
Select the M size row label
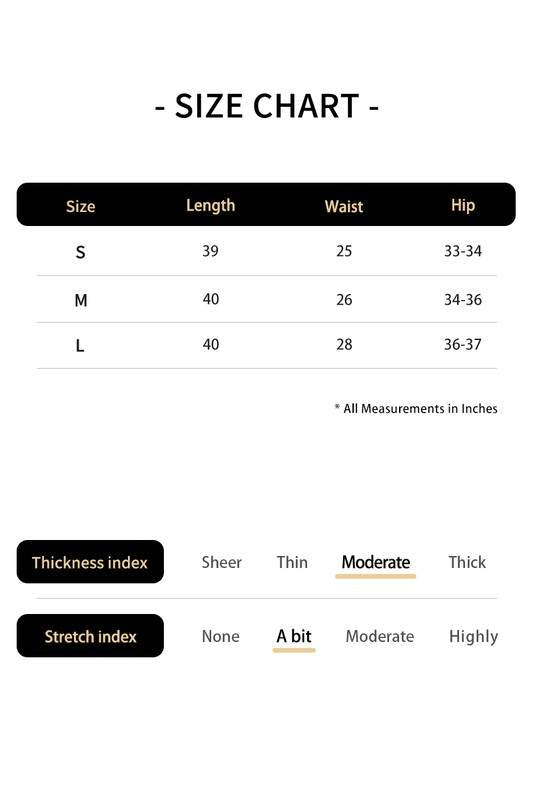[x=81, y=300]
